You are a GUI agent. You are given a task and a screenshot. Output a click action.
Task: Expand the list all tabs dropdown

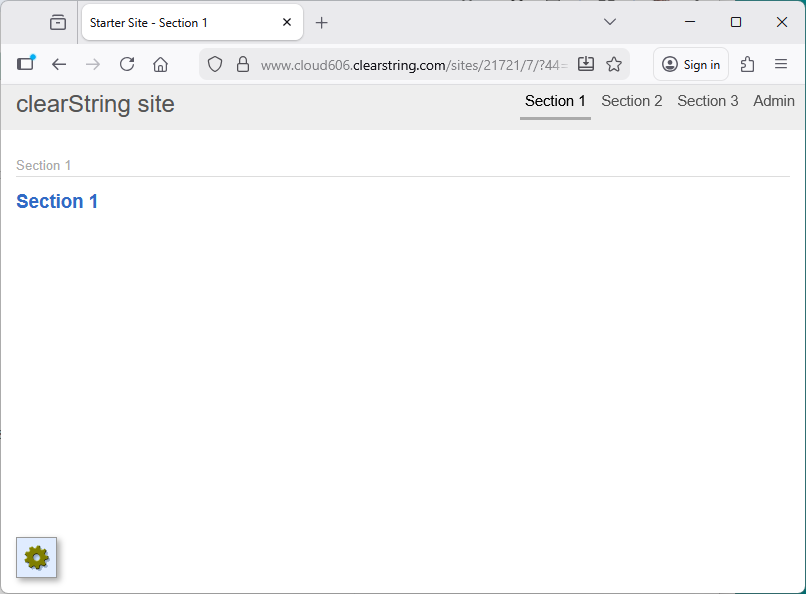pos(610,22)
